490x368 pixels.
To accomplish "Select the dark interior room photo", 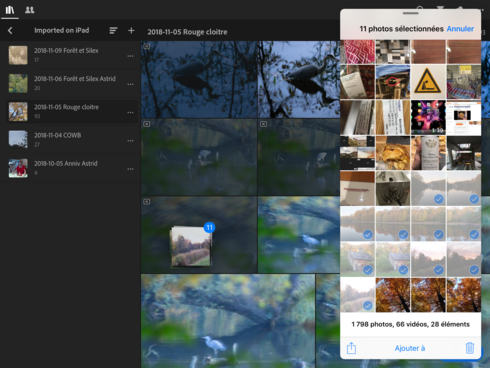I will coord(463,153).
